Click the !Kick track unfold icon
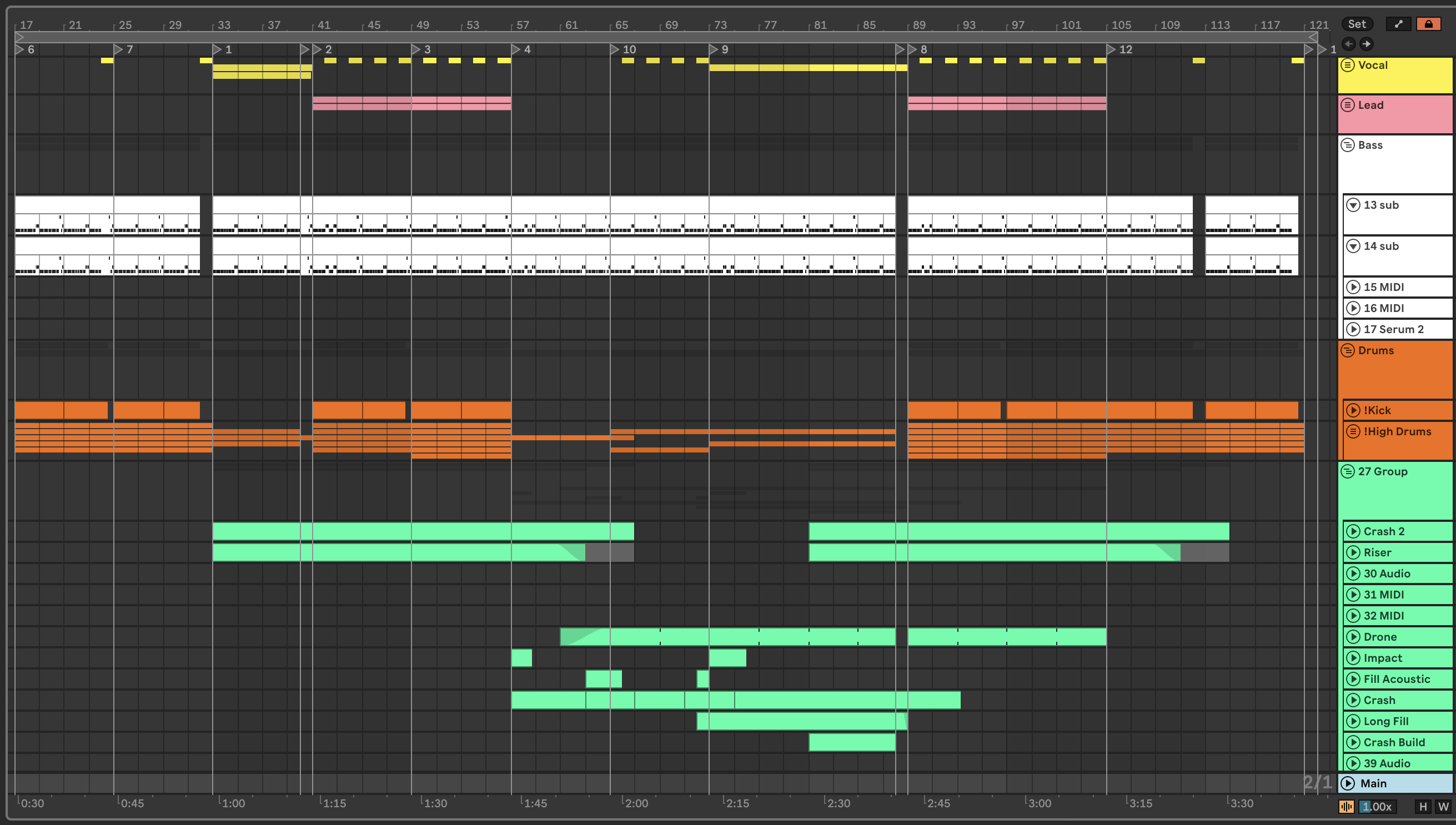The image size is (1456, 825). pos(1353,410)
